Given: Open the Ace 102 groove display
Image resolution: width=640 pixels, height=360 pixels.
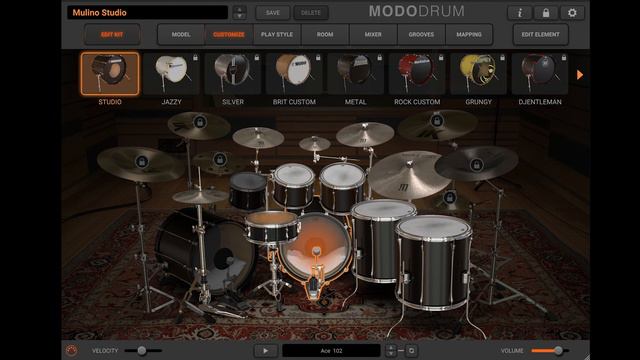Looking at the screenshot, I should (331, 350).
